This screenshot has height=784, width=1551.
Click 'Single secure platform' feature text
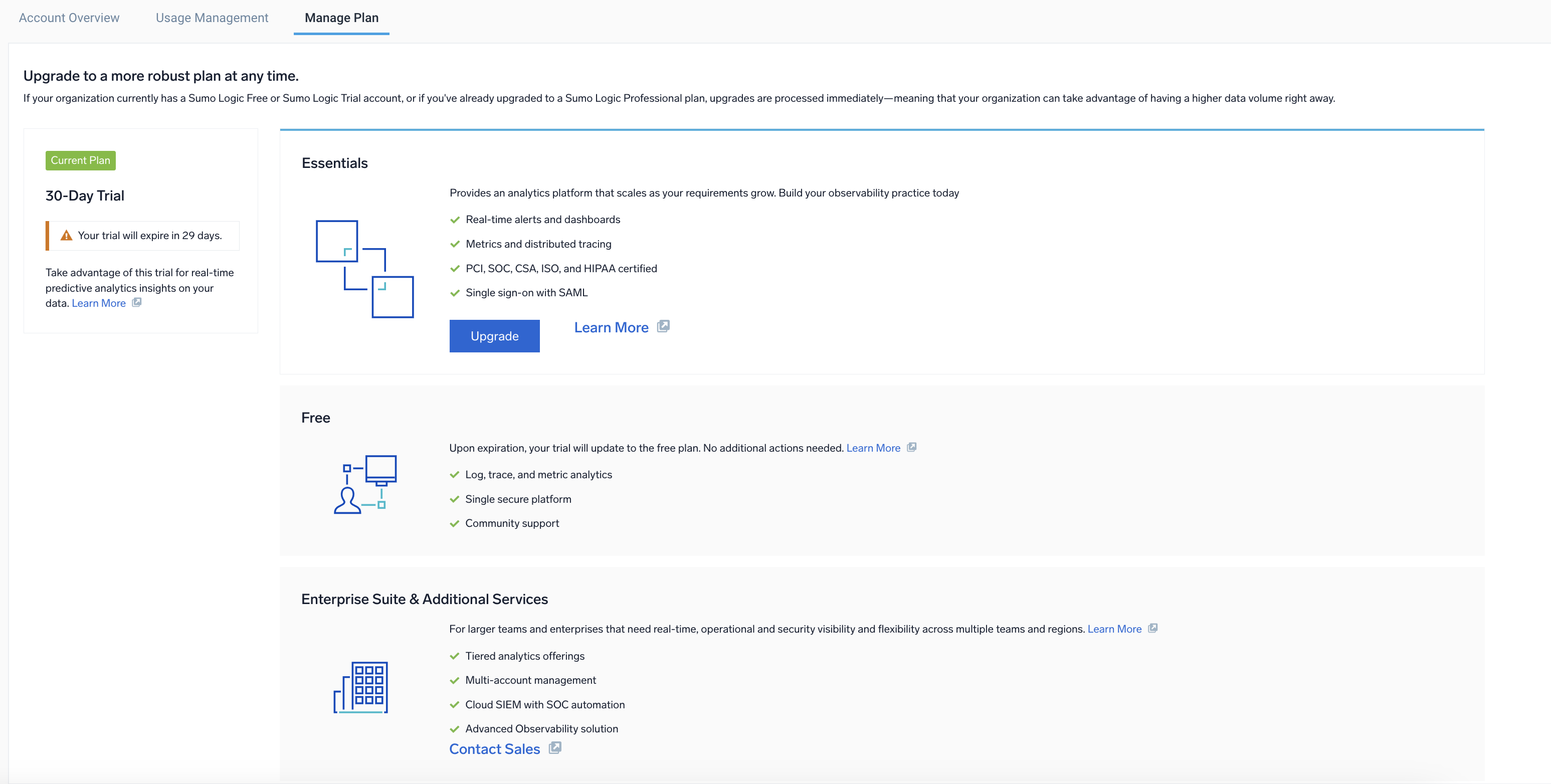518,499
